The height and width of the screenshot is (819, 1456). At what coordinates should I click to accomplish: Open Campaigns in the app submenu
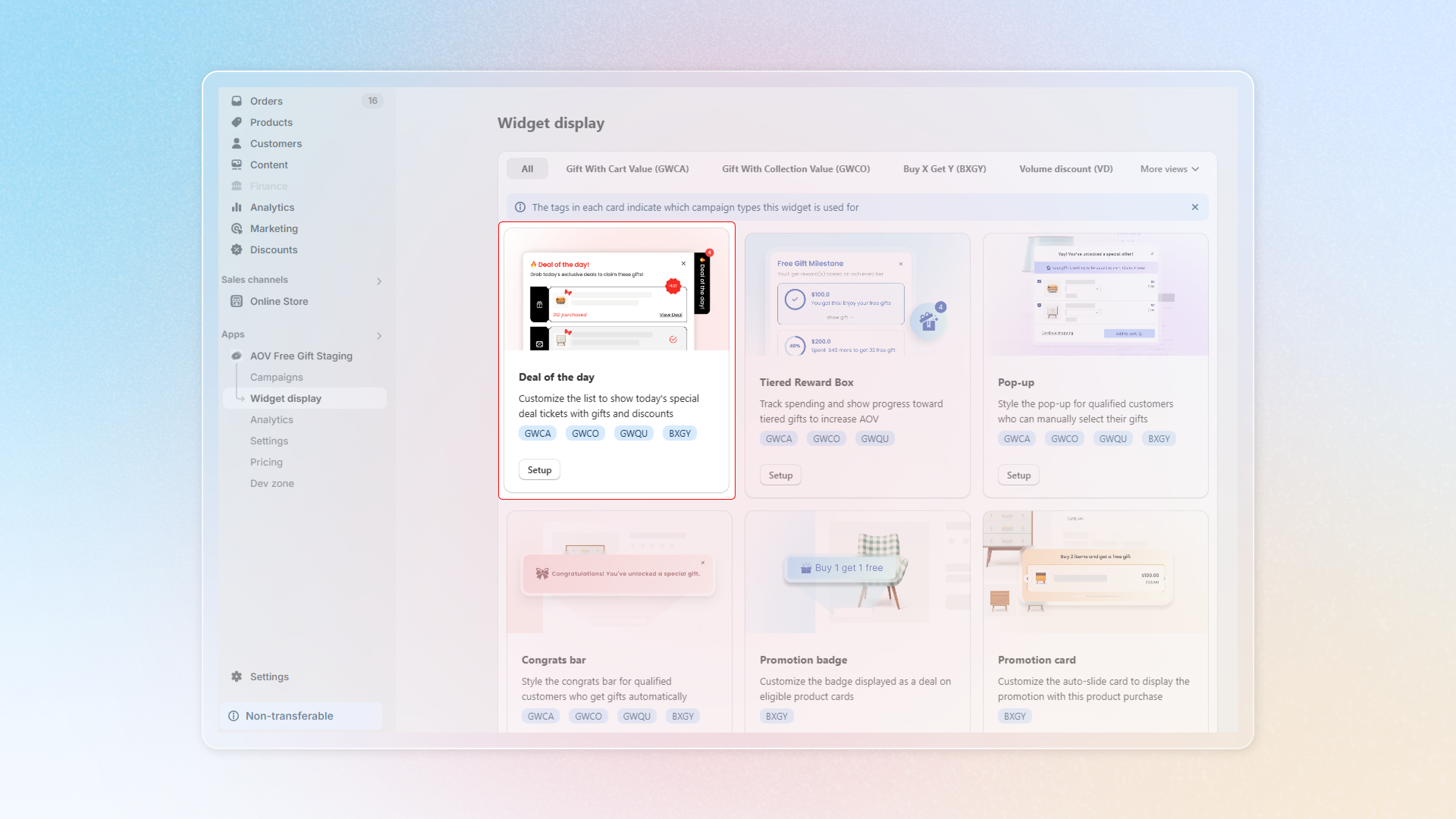(276, 377)
